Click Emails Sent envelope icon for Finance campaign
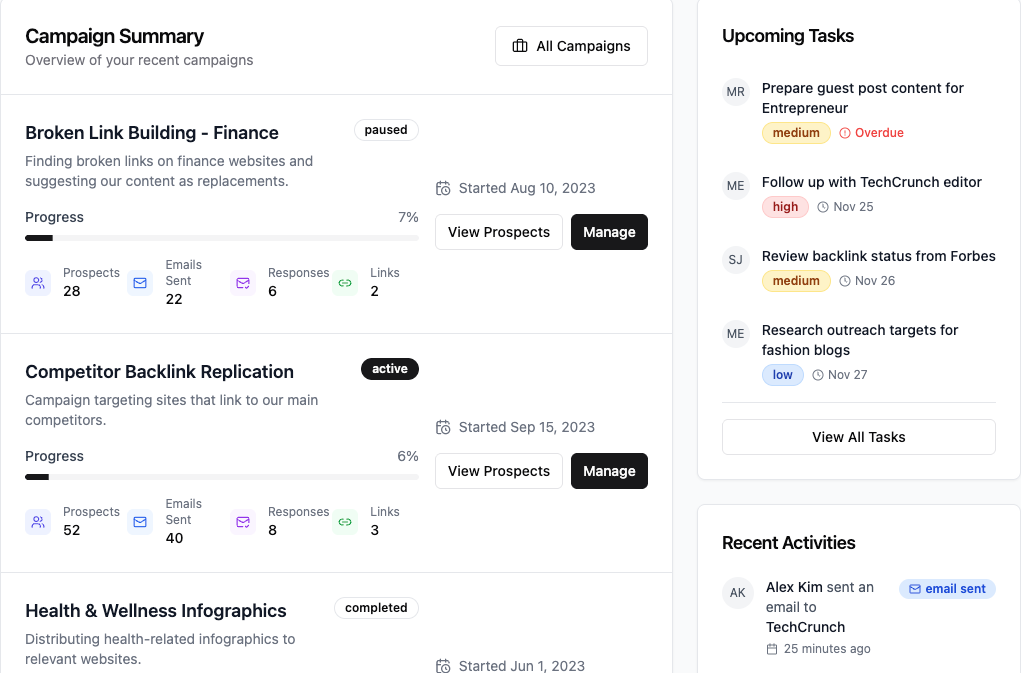This screenshot has width=1021, height=673. coord(140,283)
